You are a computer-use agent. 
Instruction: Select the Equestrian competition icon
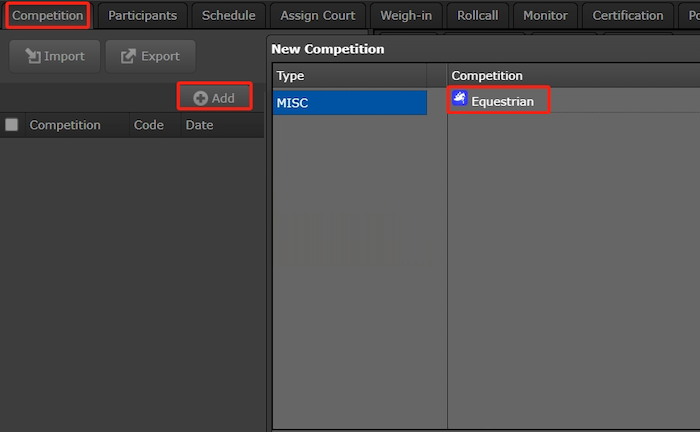459,99
